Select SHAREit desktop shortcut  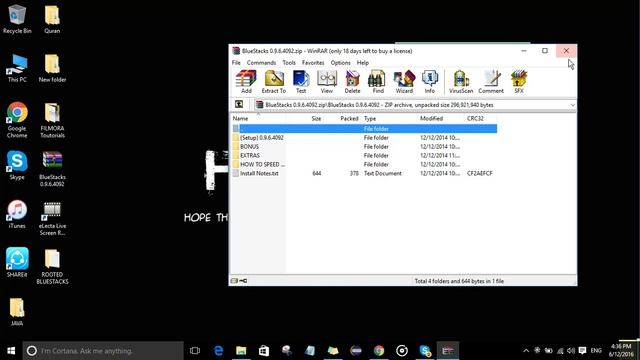pyautogui.click(x=17, y=262)
